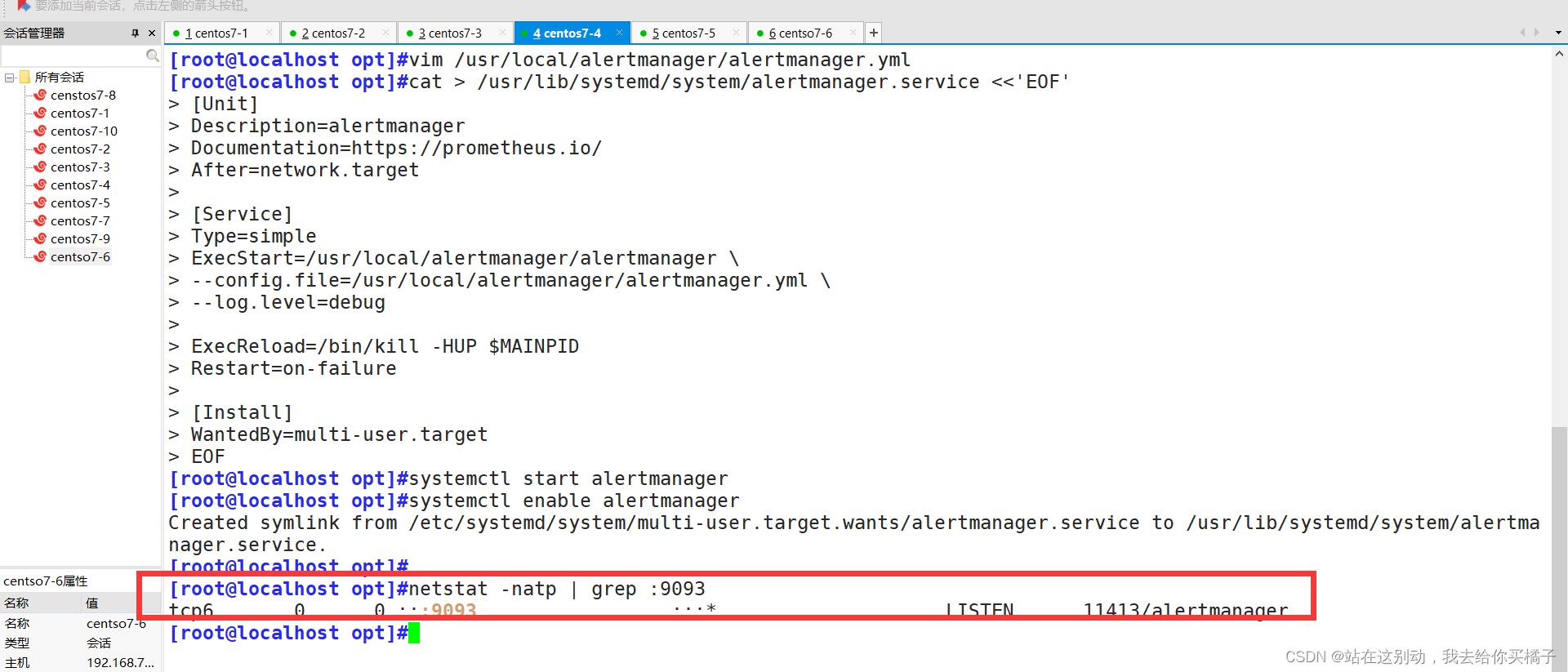Click the terminal cursor at last prompt

click(414, 633)
